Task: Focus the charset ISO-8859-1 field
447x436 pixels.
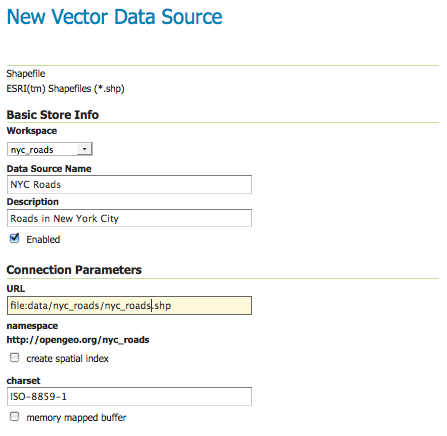Action: tap(129, 396)
